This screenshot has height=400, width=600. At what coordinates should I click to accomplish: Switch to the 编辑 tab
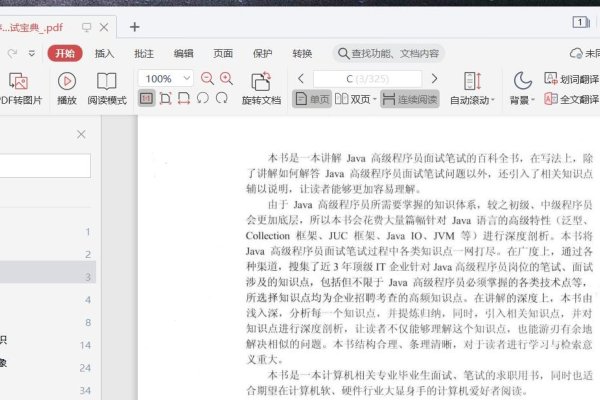[183, 53]
